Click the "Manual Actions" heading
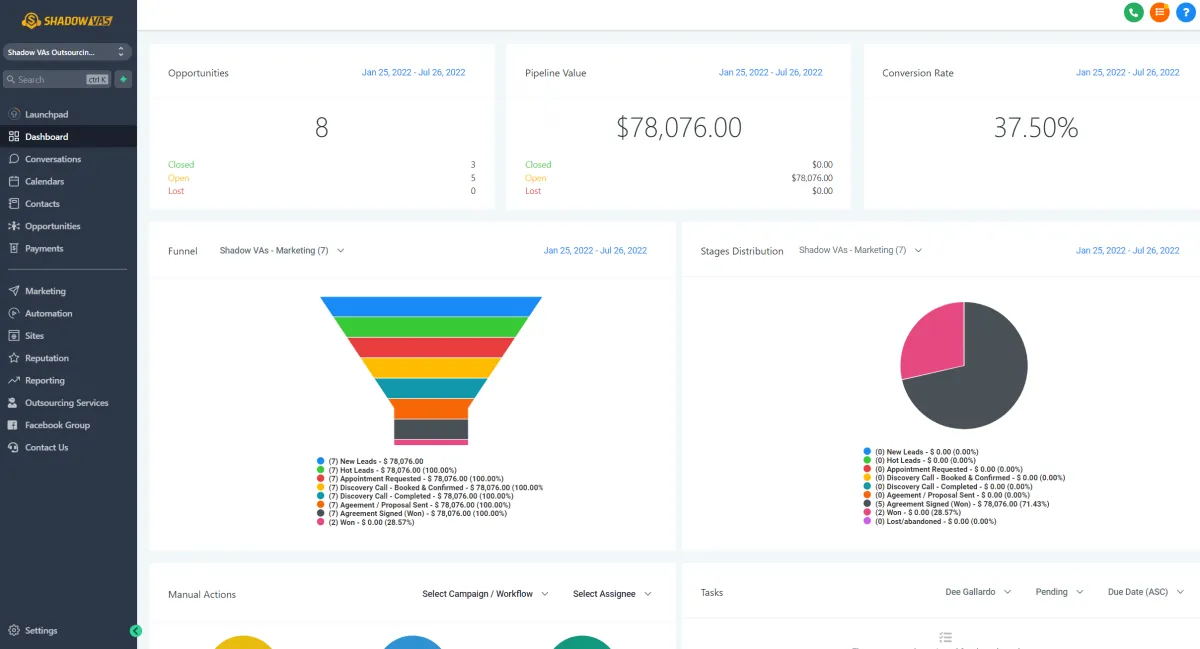 click(202, 595)
